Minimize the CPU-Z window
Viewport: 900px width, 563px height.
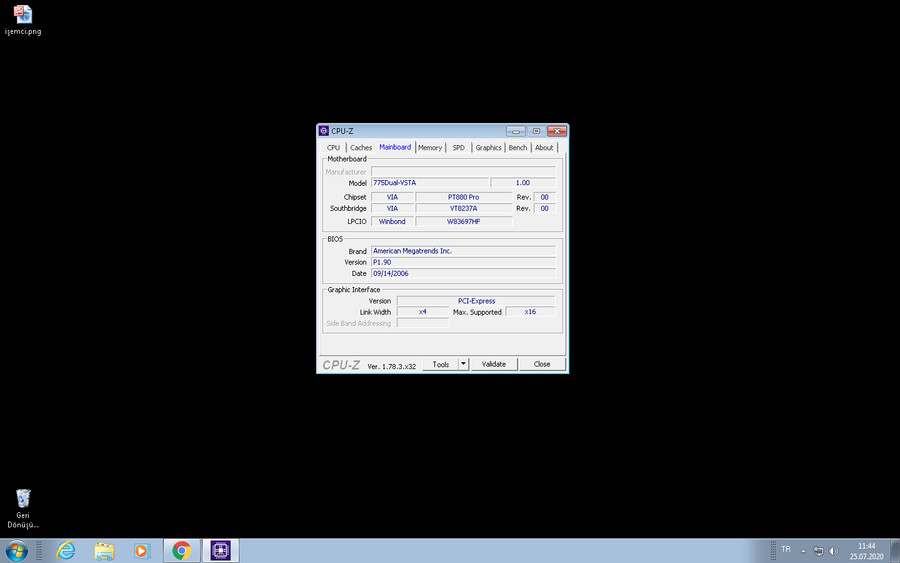[x=515, y=131]
